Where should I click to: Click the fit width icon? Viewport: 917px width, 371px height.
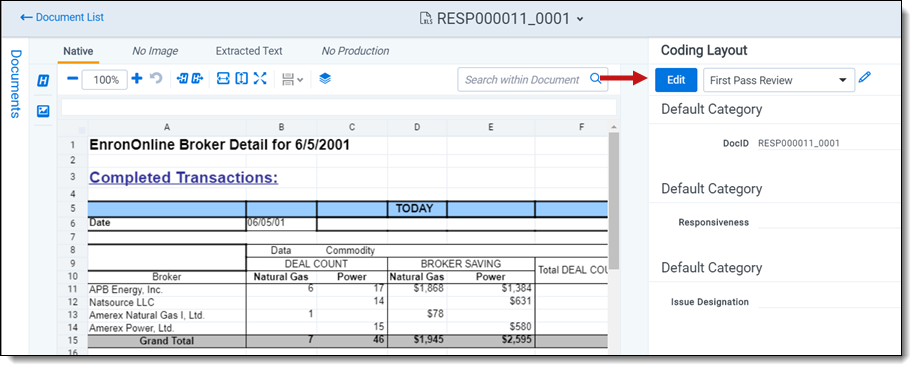click(223, 78)
